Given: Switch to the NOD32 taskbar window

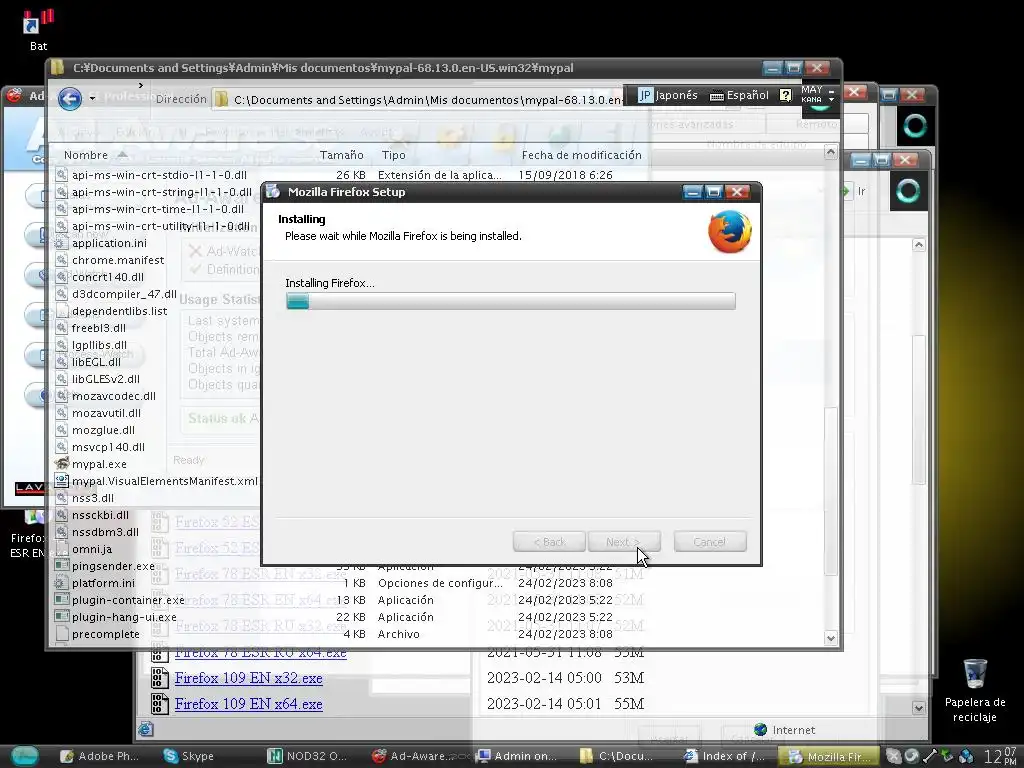Looking at the screenshot, I should (307, 756).
